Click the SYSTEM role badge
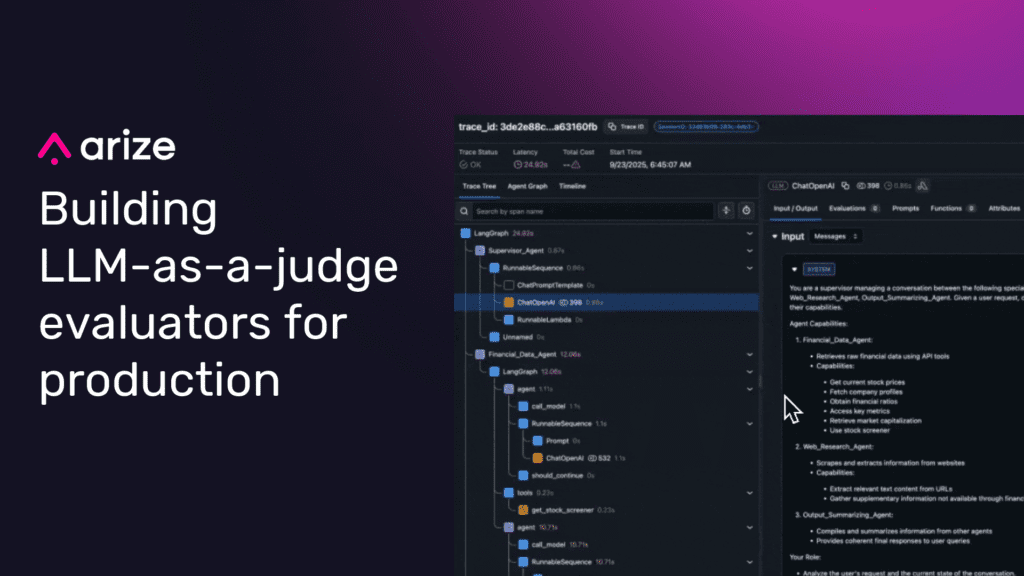 [818, 269]
